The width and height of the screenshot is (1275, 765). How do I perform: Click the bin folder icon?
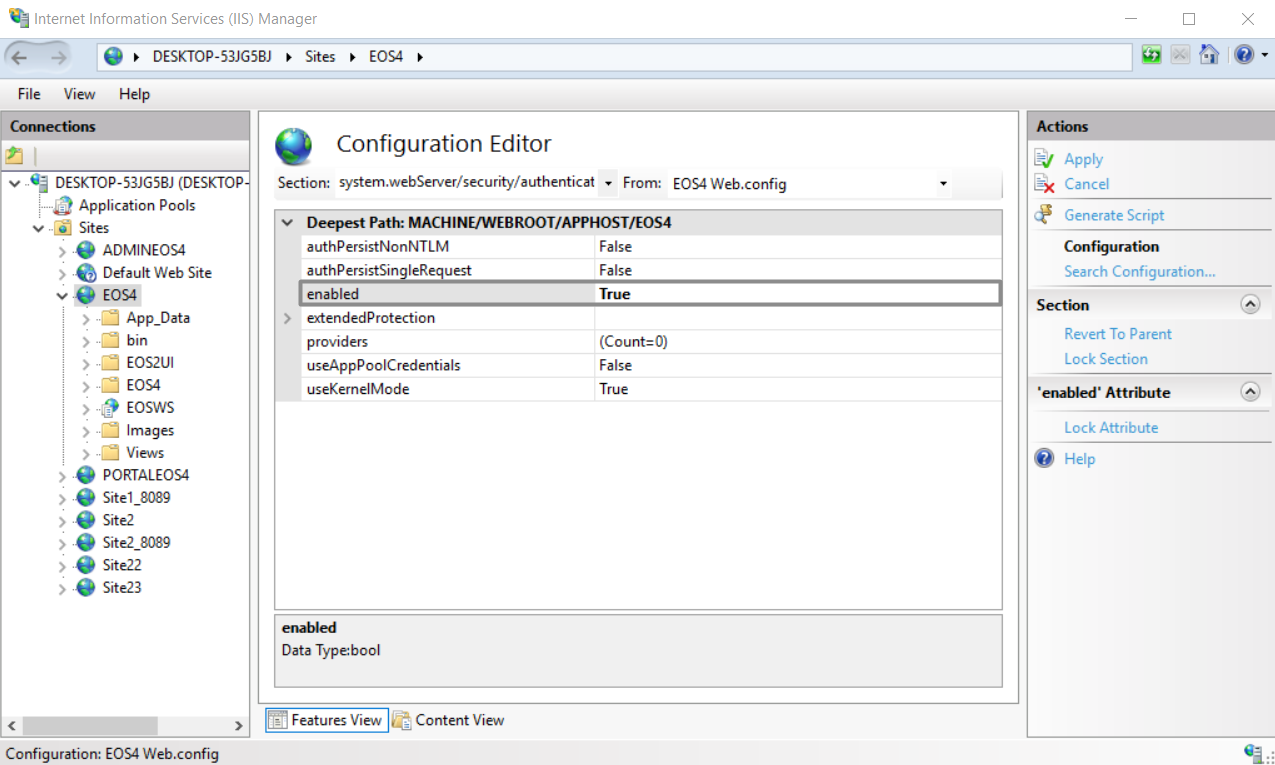[110, 340]
